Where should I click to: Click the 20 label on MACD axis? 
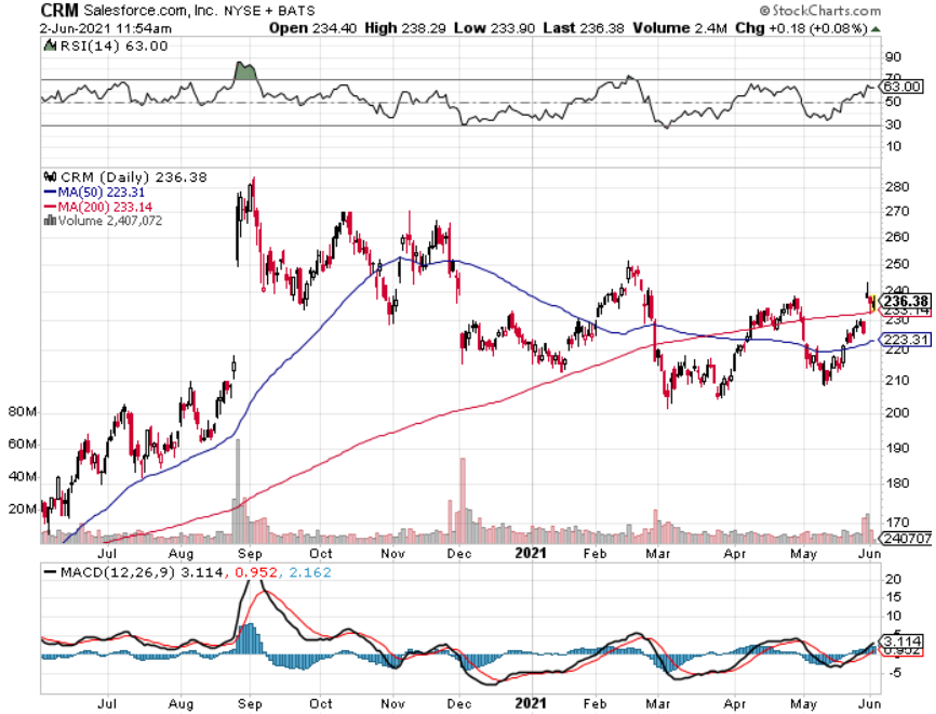point(894,580)
